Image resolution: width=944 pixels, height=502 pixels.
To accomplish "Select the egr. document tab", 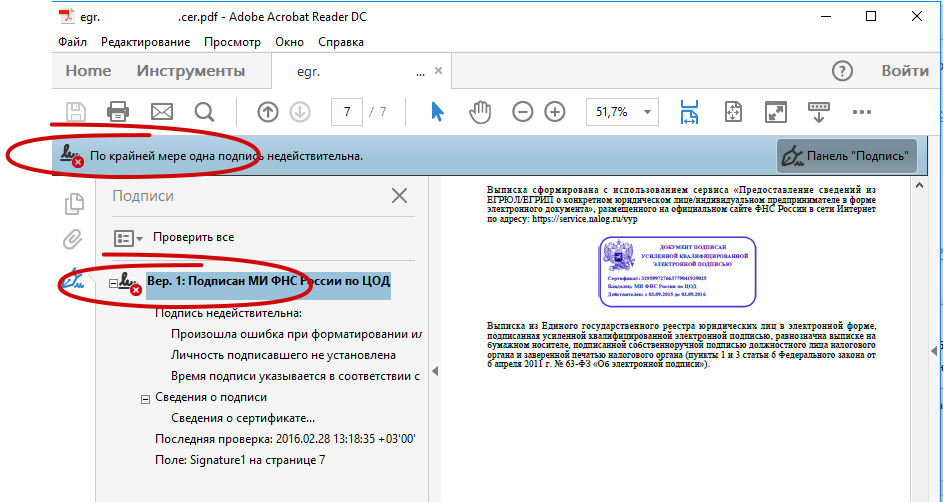I will [x=361, y=71].
